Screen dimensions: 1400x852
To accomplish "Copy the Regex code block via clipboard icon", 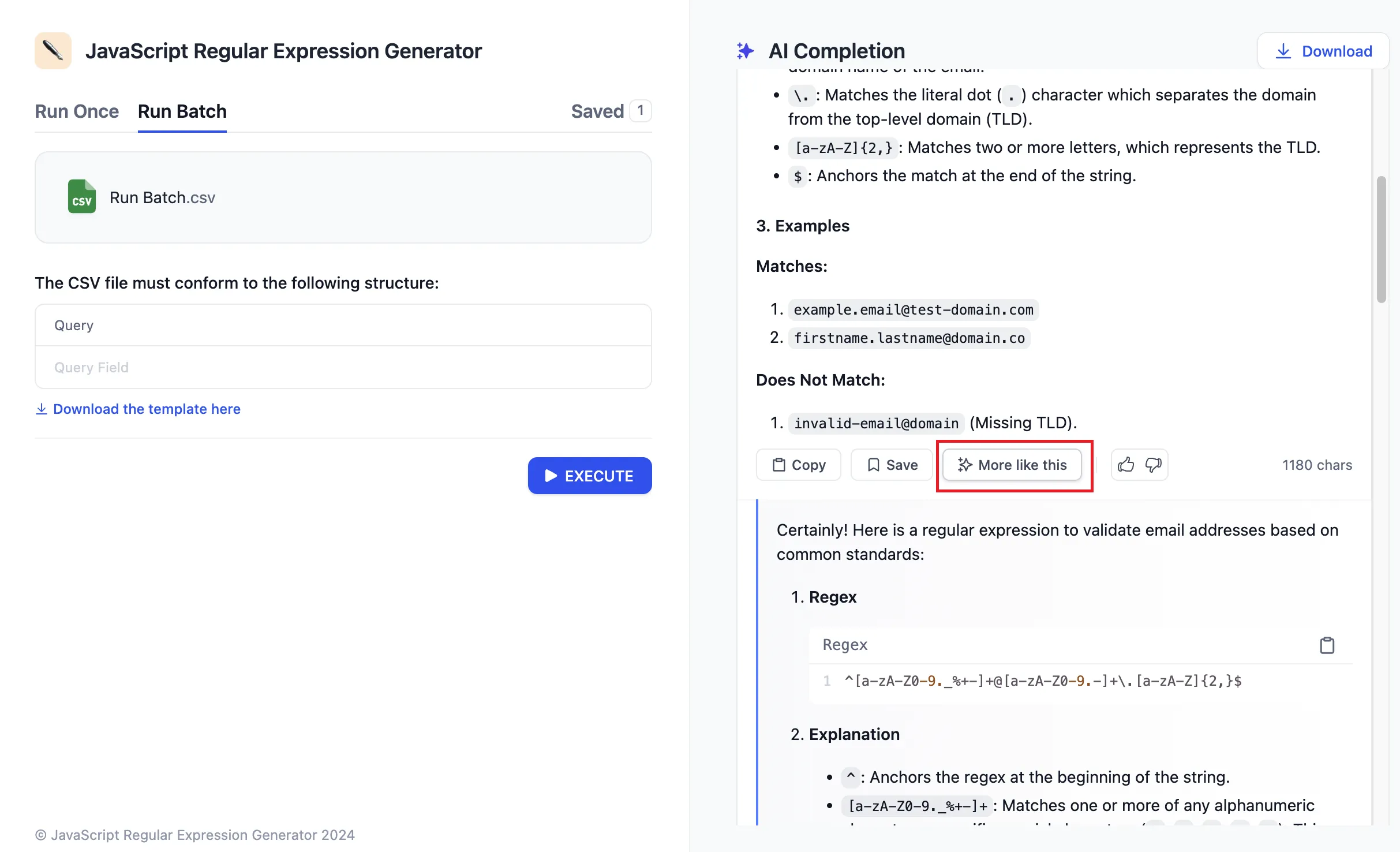I will pyautogui.click(x=1327, y=645).
